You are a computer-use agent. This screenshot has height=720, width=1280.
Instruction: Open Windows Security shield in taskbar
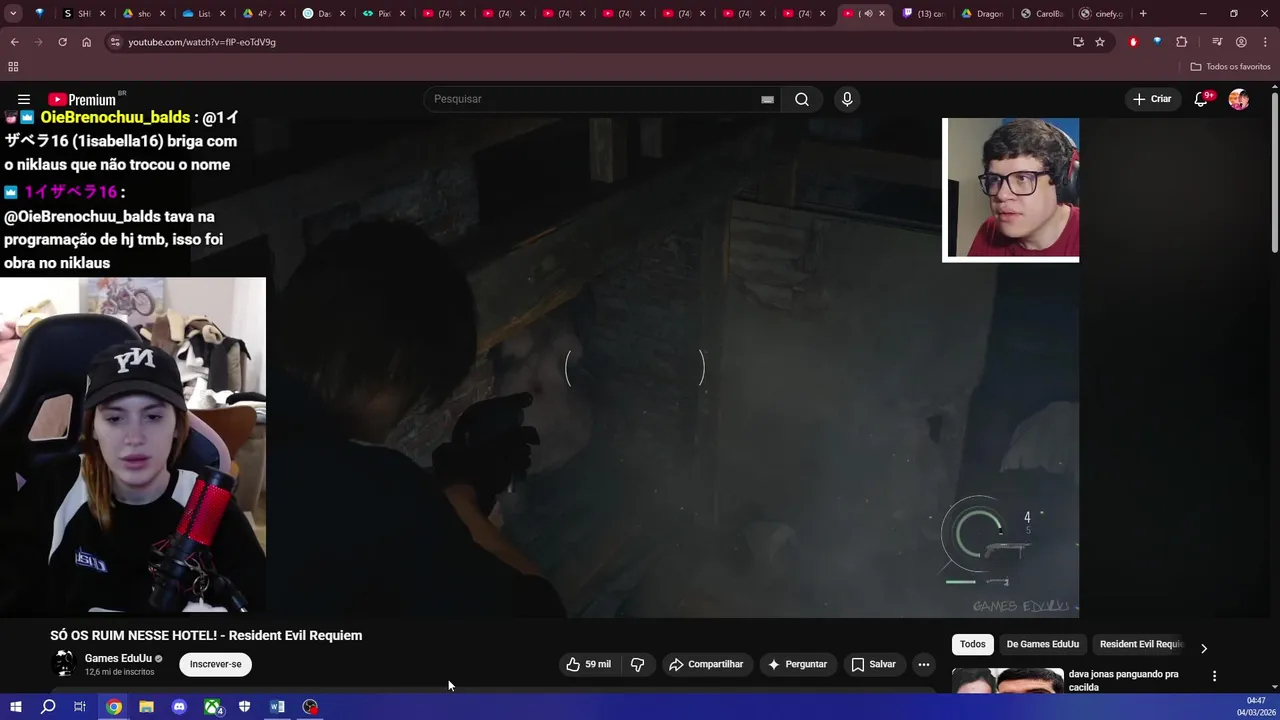click(x=245, y=707)
